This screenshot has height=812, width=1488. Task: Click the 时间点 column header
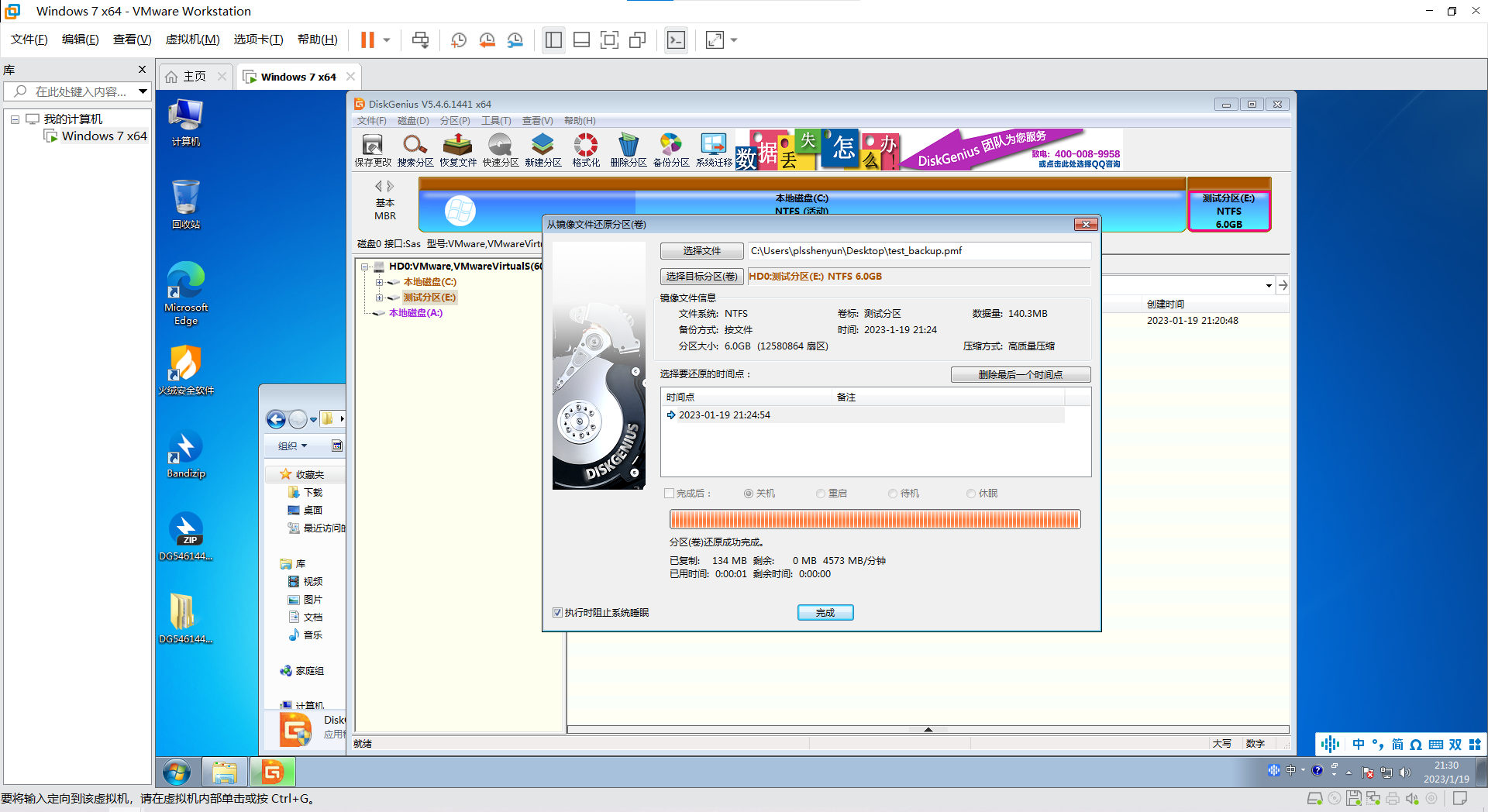pyautogui.click(x=746, y=397)
